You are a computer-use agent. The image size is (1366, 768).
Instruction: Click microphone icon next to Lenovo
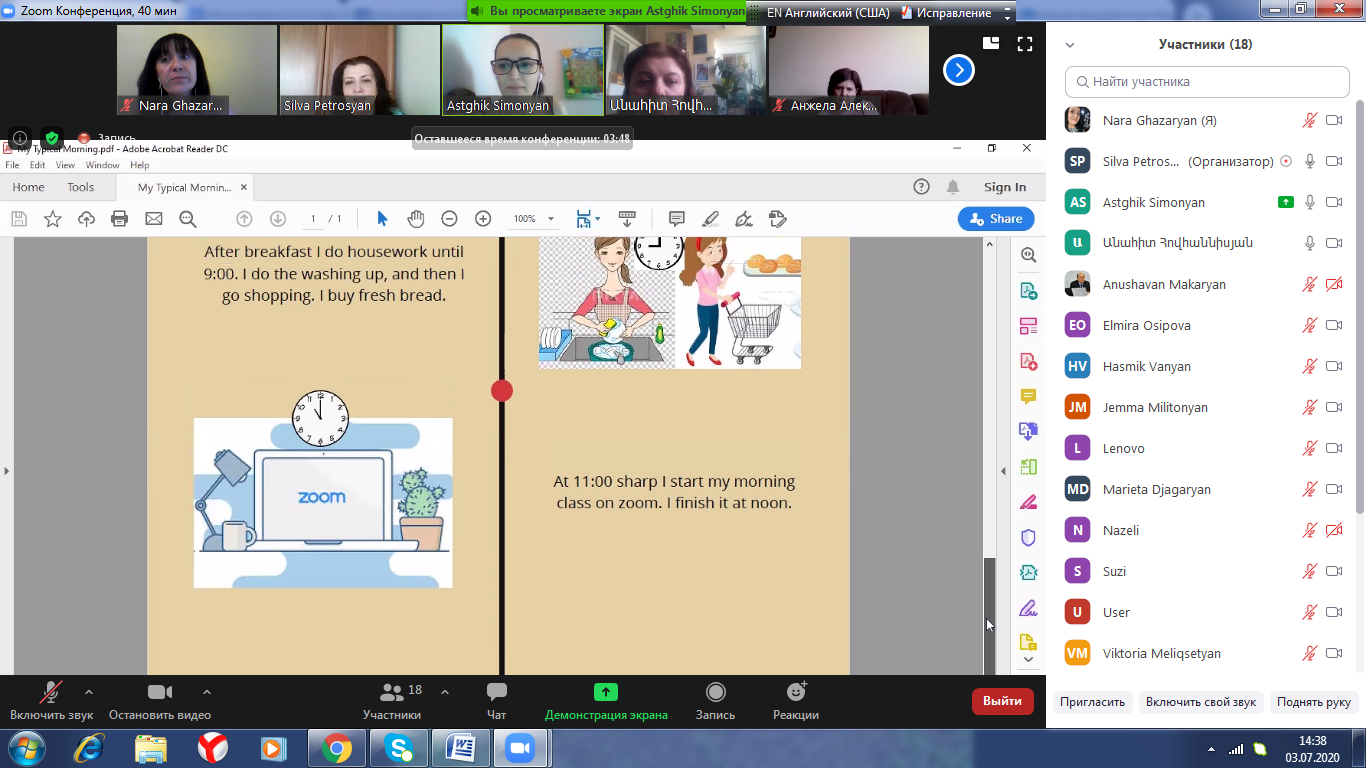pyautogui.click(x=1309, y=448)
